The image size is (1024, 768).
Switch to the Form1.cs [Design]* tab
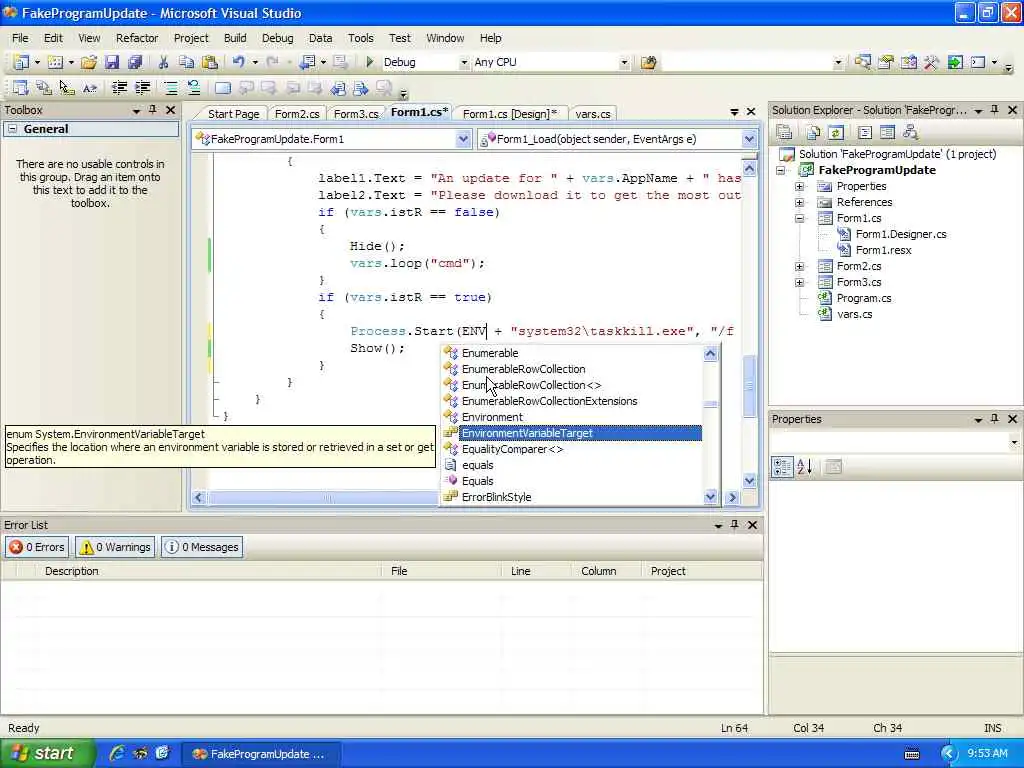(x=510, y=114)
